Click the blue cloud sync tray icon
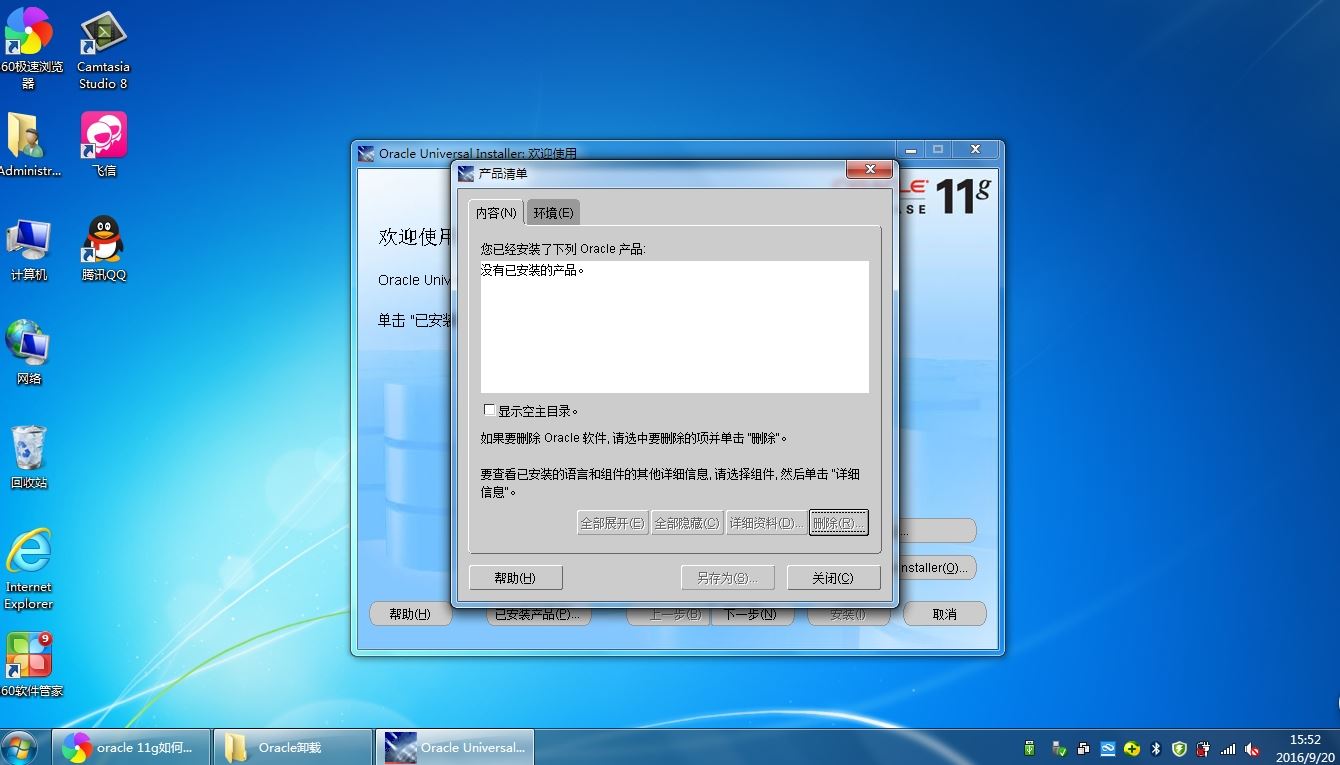The image size is (1340, 765). point(1108,748)
